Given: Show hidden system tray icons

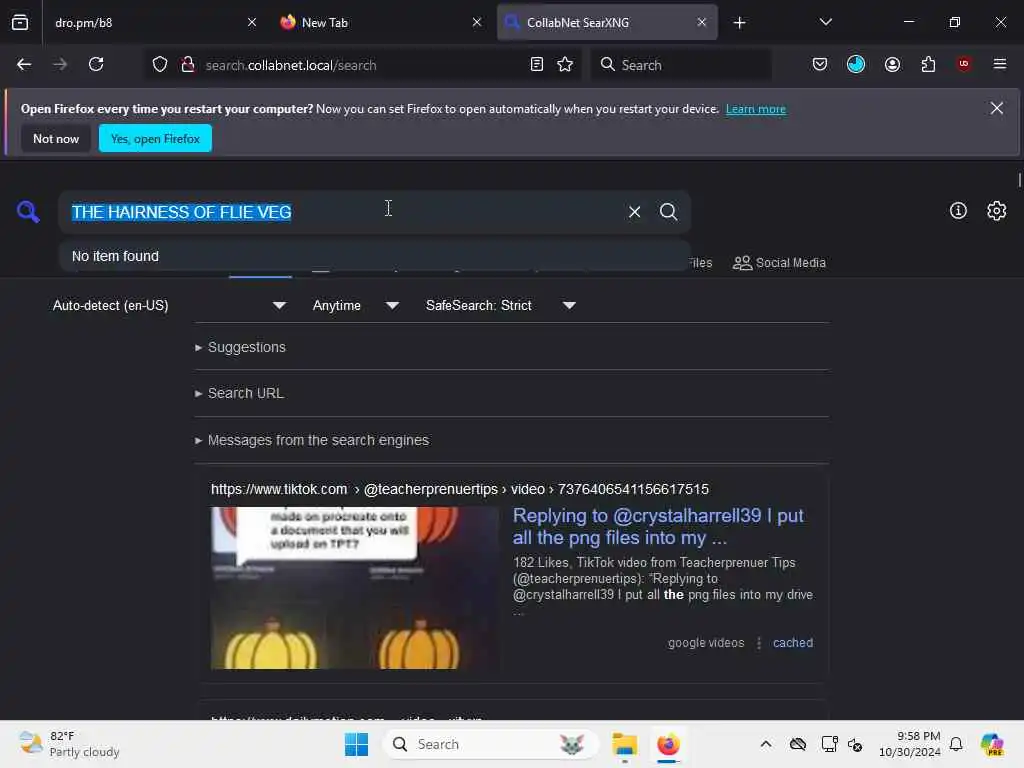Looking at the screenshot, I should pos(765,744).
